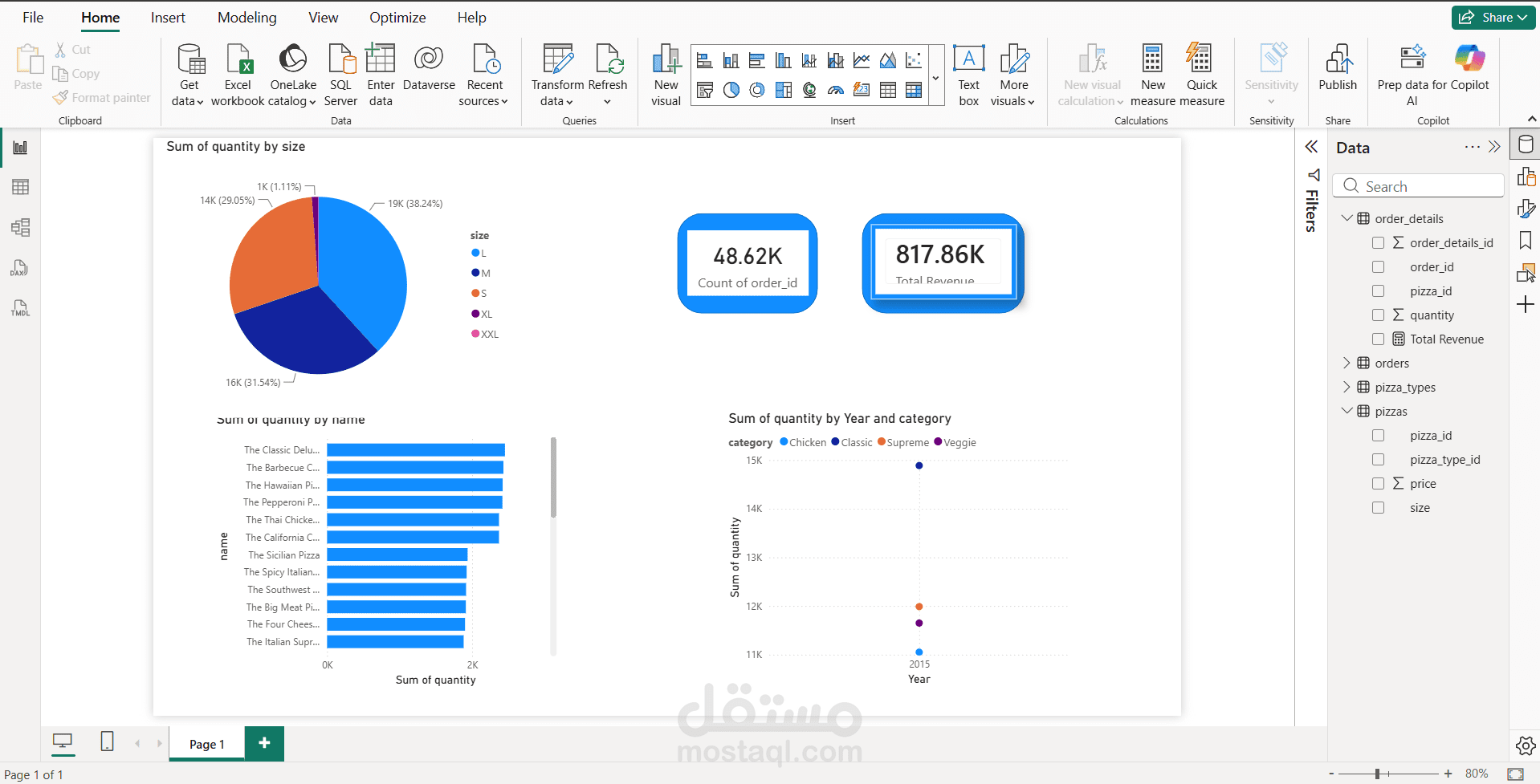Open Table view in left sidebar
Screen dimensions: 1540x784
point(20,187)
